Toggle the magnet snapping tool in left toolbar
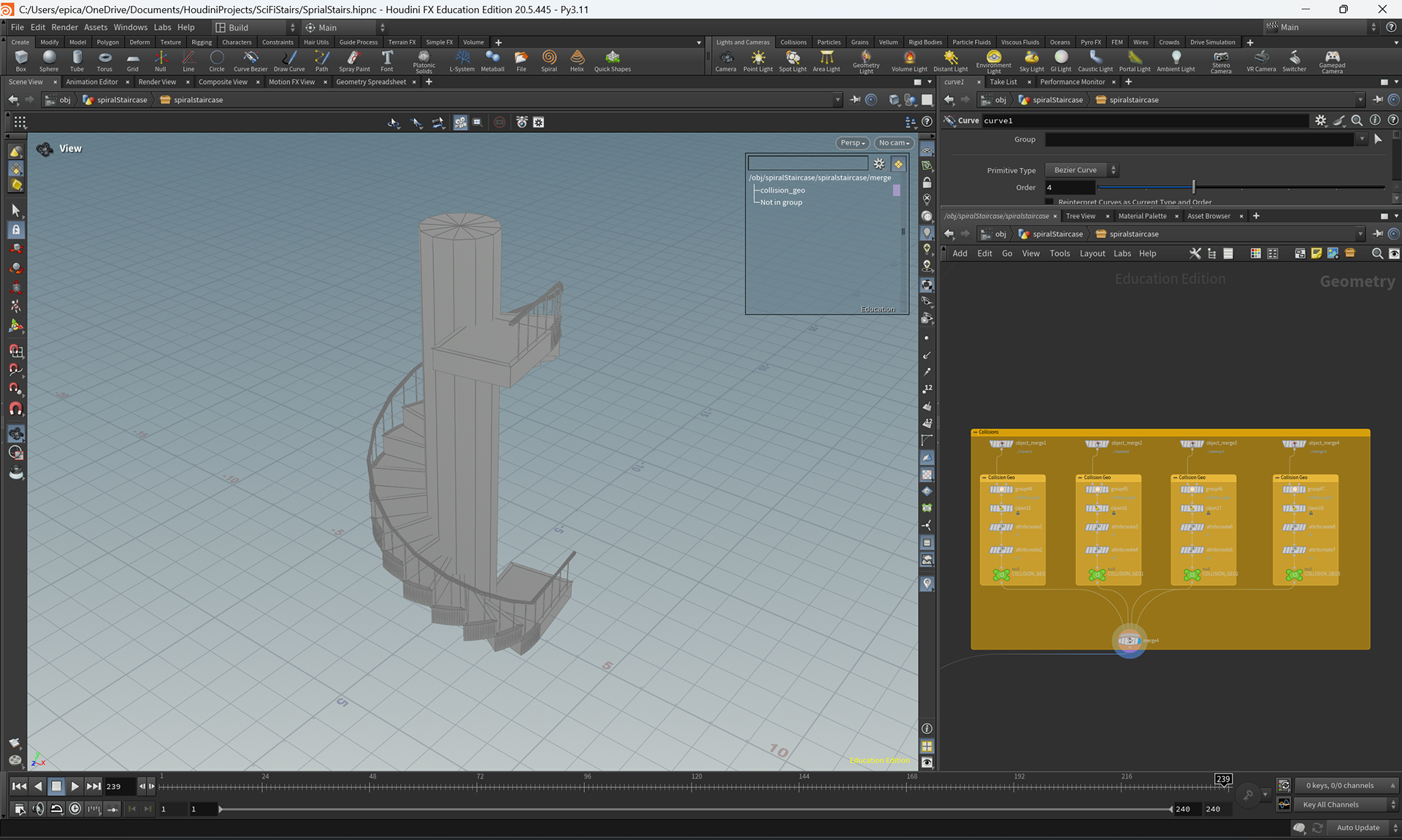1402x840 pixels. tap(15, 409)
